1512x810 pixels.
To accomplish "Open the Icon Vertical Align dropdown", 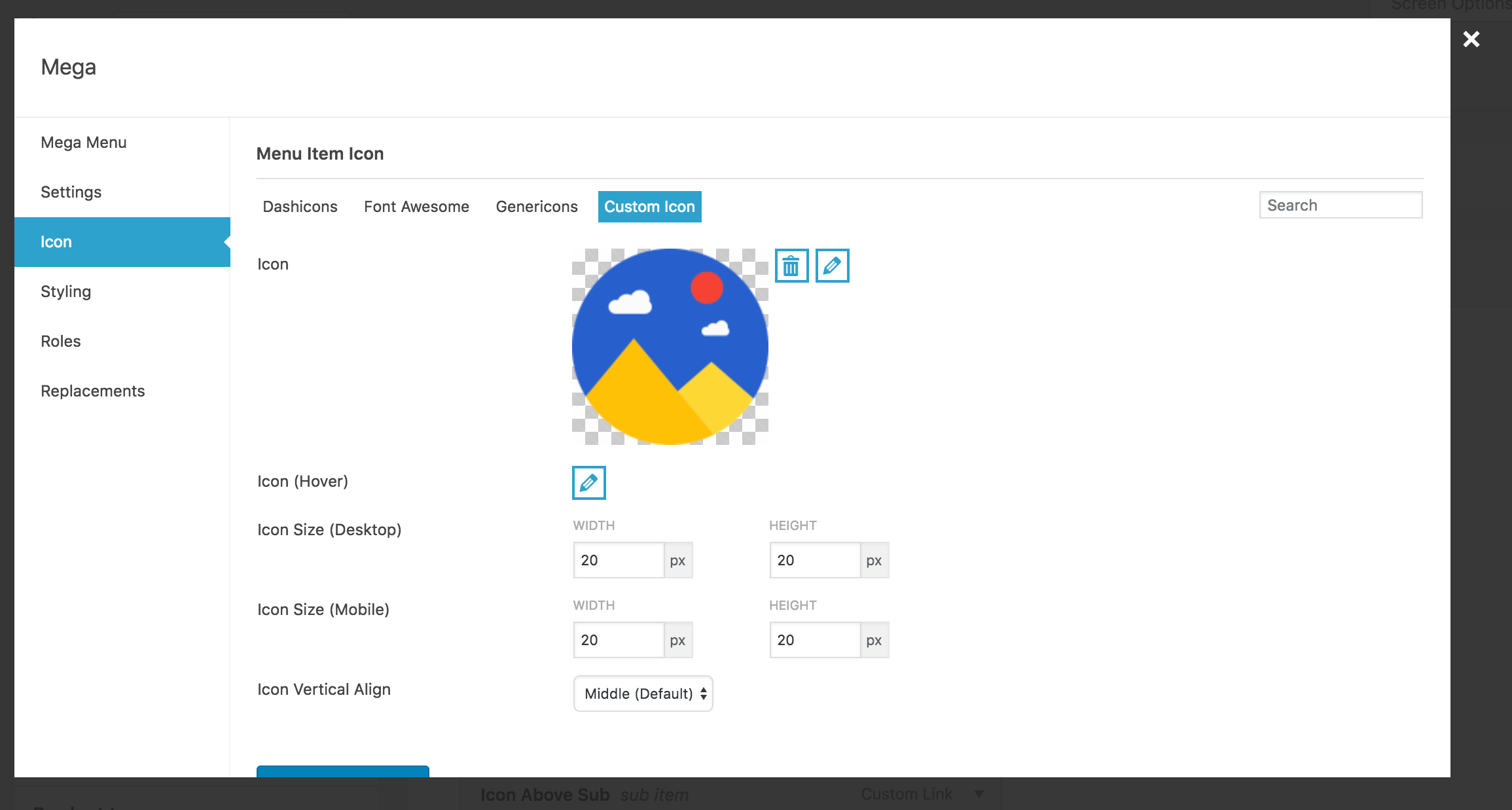I will [643, 694].
